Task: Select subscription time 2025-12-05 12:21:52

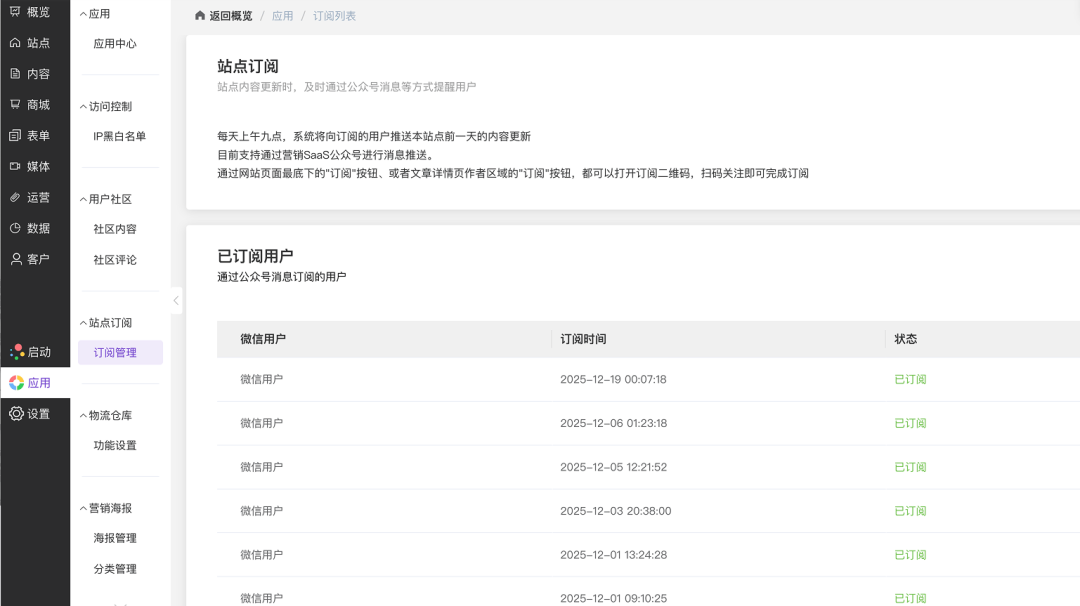Action: click(613, 467)
